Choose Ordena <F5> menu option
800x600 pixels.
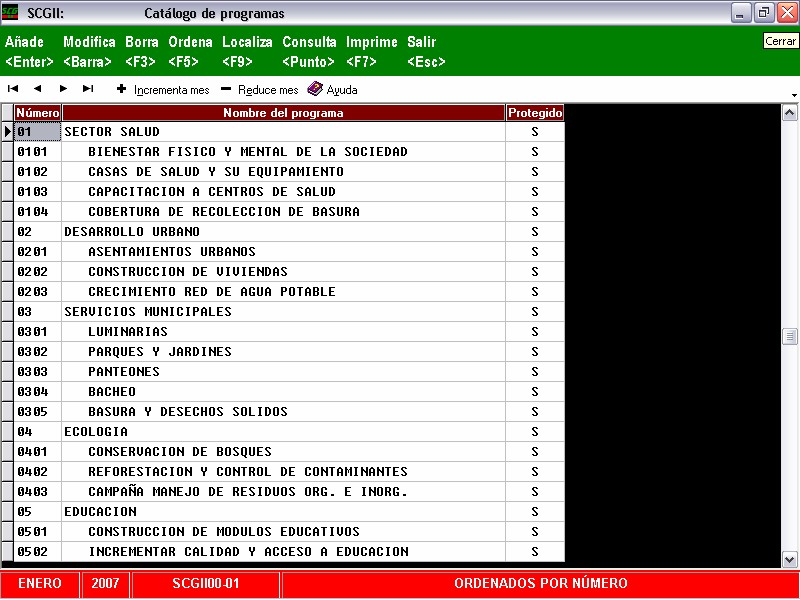tap(190, 52)
